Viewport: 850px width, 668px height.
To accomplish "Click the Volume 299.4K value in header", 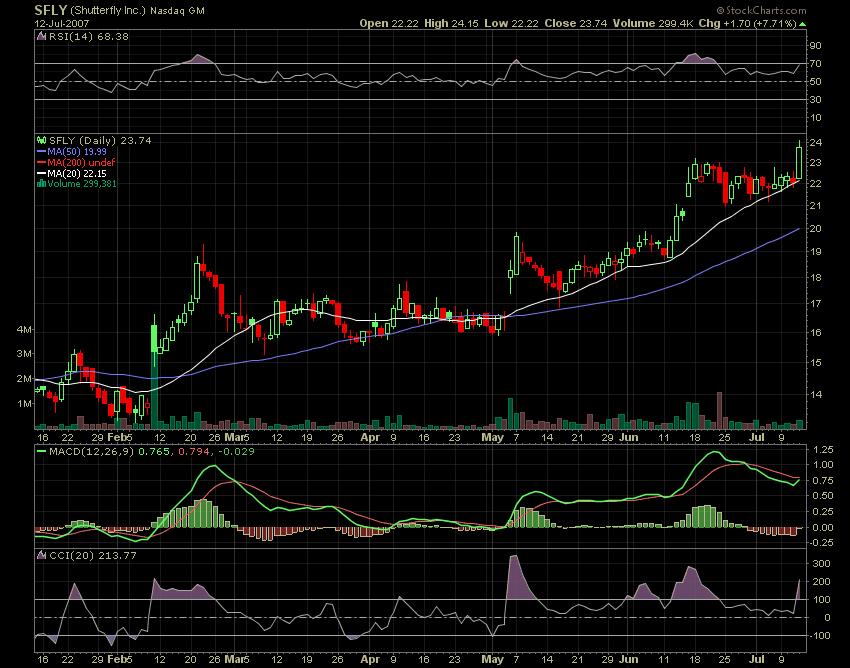I will (x=653, y=23).
